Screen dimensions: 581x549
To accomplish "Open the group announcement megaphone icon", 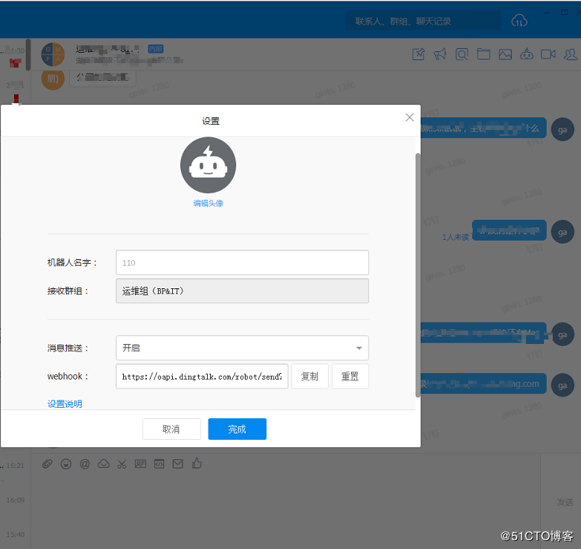I will [x=440, y=54].
